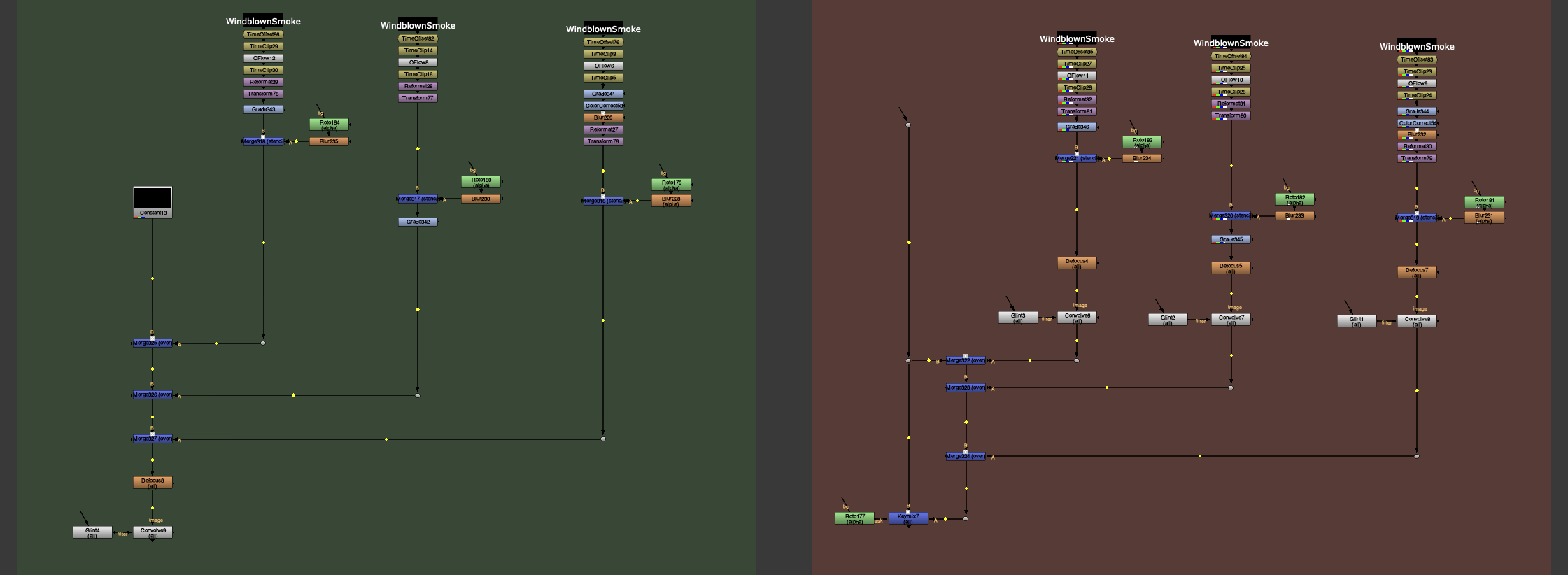
Task: Click the Keymix7 node
Action: click(x=908, y=518)
